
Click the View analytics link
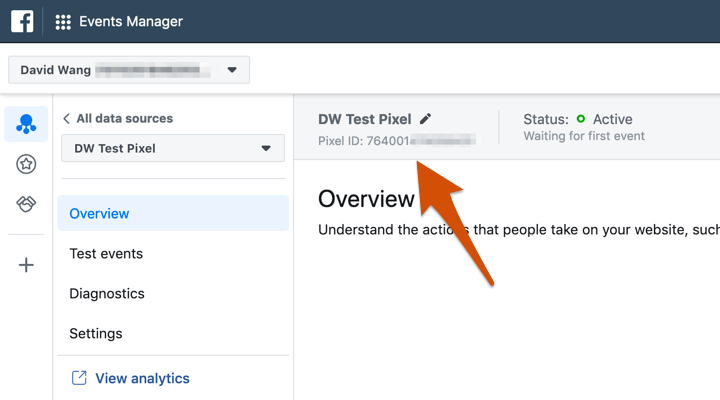click(142, 378)
